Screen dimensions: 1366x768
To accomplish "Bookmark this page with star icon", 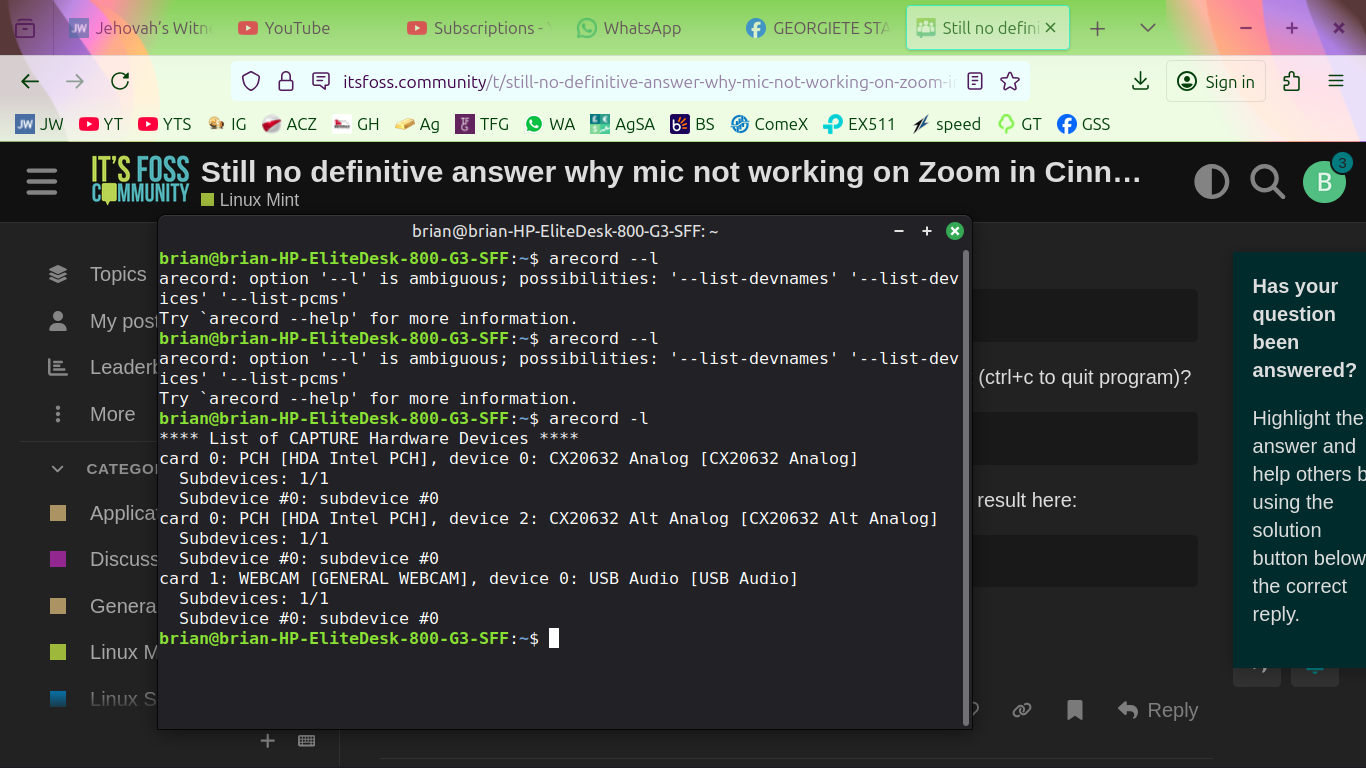I will 1010,82.
